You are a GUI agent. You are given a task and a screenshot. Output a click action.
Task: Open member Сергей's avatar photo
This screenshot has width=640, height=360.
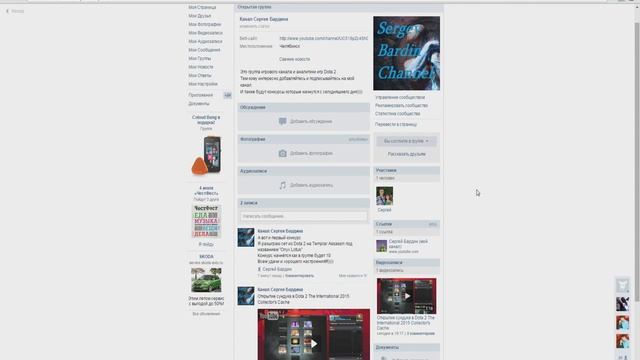384,196
